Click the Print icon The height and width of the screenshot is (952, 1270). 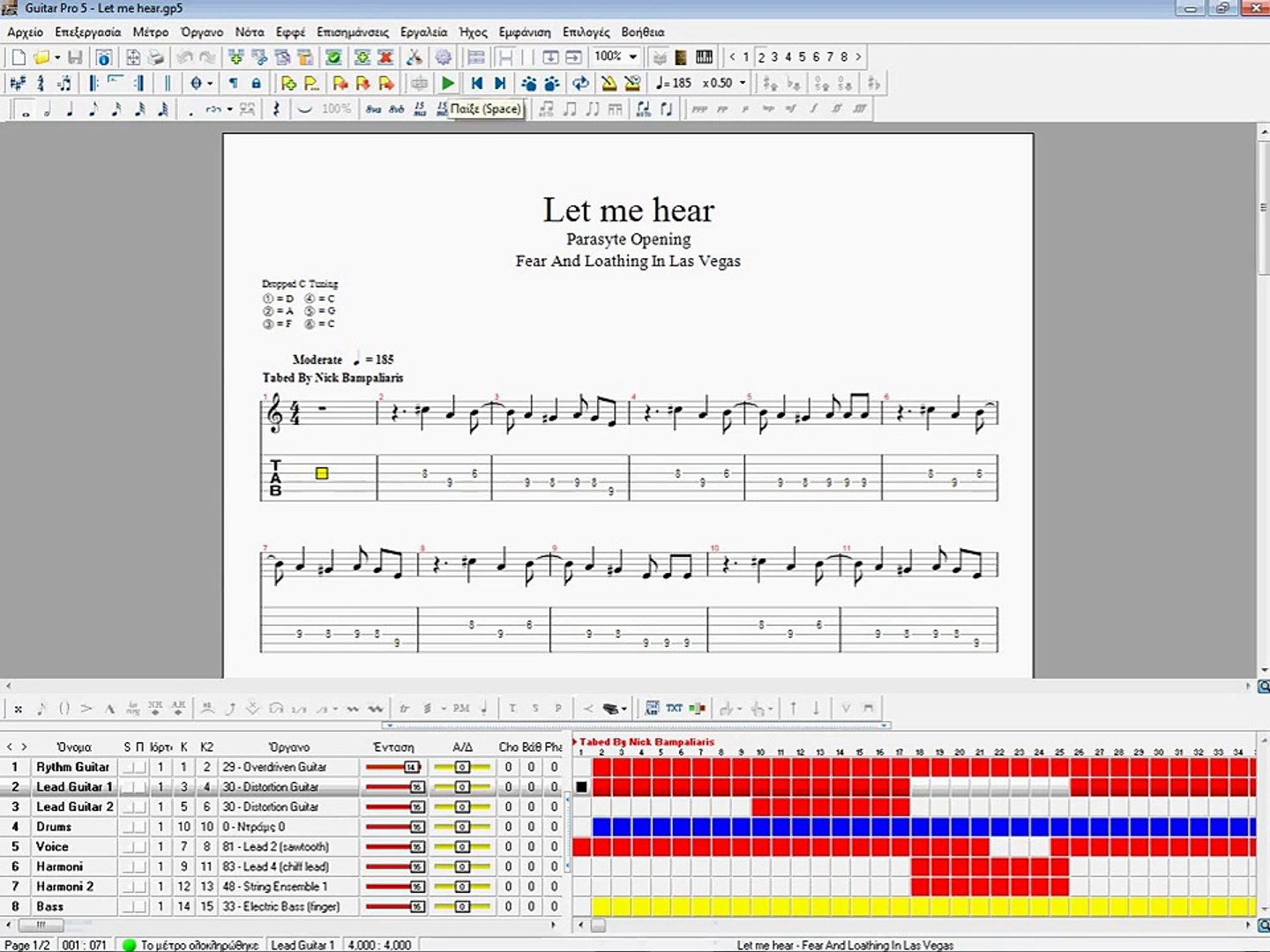pyautogui.click(x=156, y=57)
